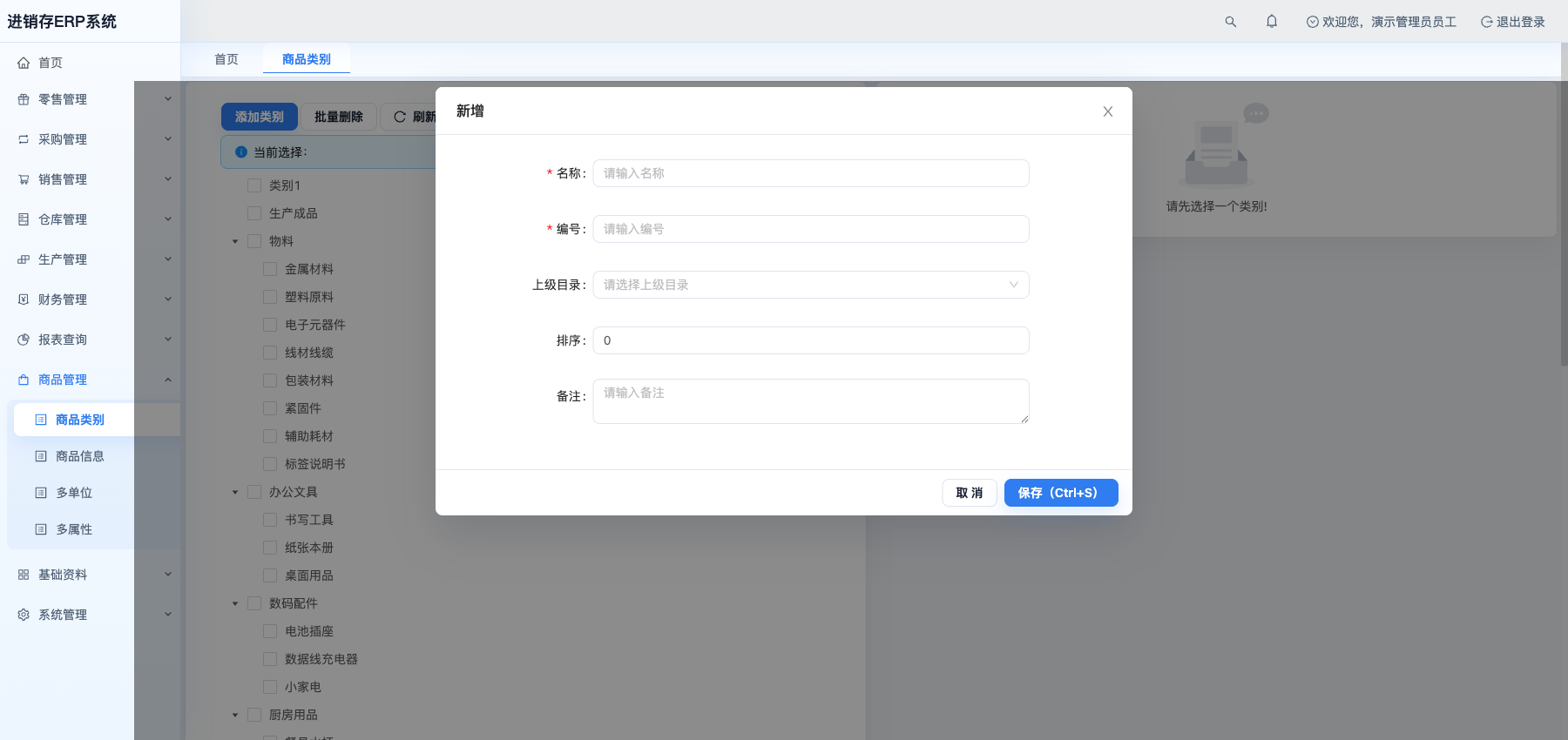Collapse the 物料 tree node arrow
This screenshot has height=740, width=1568.
[235, 241]
